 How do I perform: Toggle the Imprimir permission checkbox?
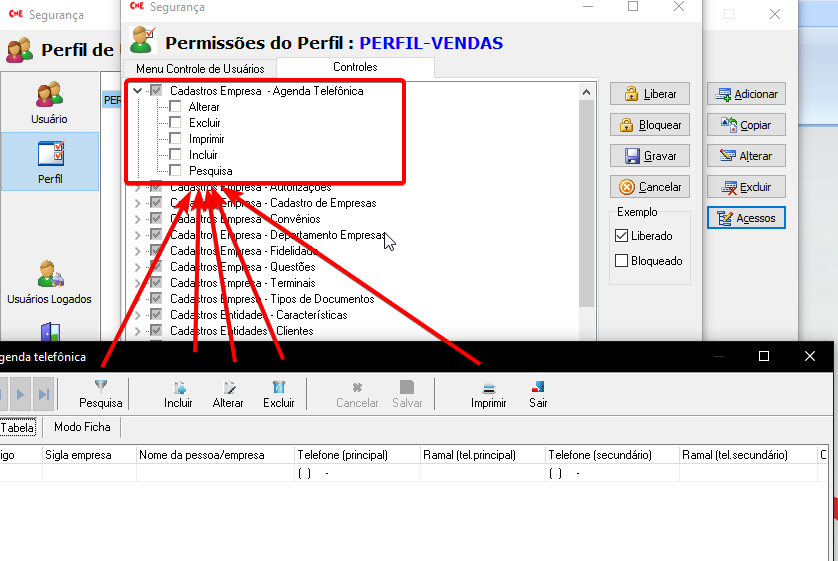pyautogui.click(x=176, y=139)
